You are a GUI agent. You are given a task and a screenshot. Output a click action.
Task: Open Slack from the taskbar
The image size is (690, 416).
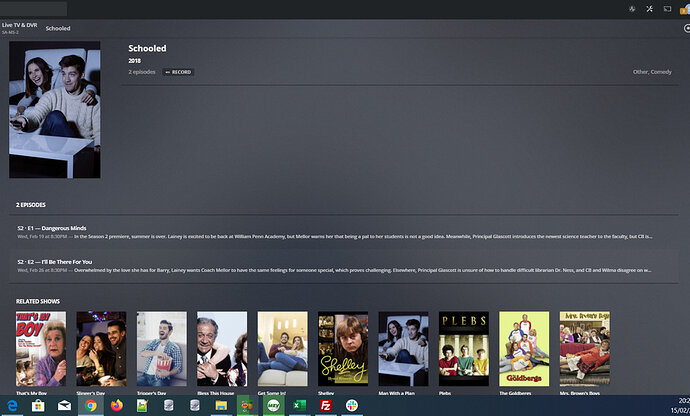(x=352, y=405)
